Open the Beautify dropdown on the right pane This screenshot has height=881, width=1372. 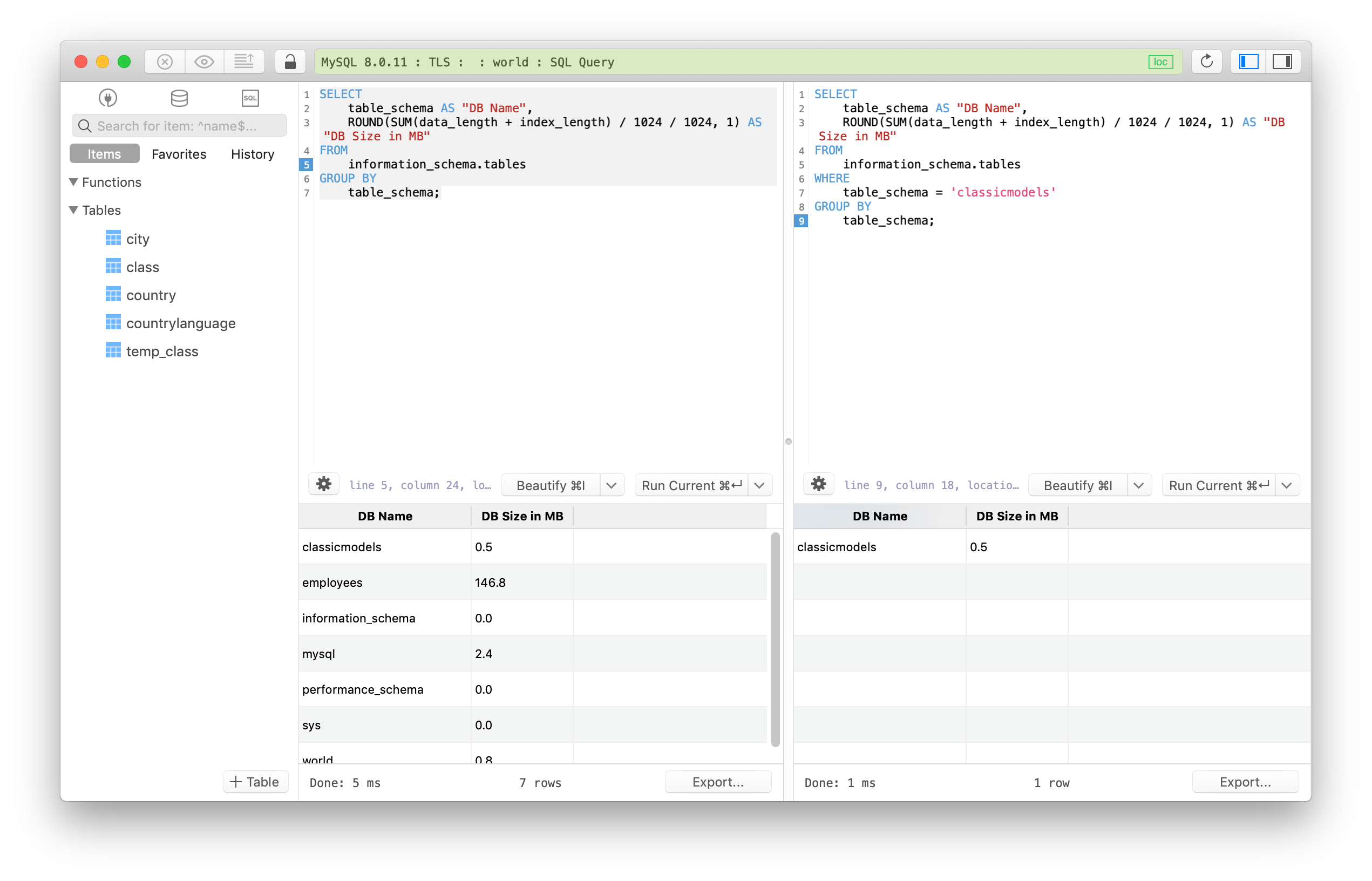click(1139, 485)
